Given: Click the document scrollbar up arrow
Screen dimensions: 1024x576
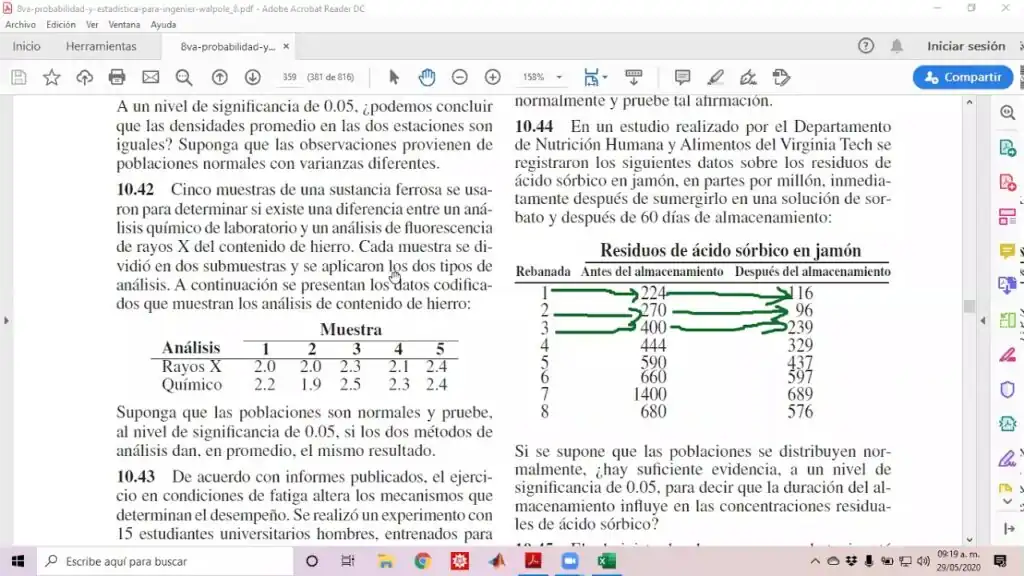Looking at the screenshot, I should click(969, 103).
